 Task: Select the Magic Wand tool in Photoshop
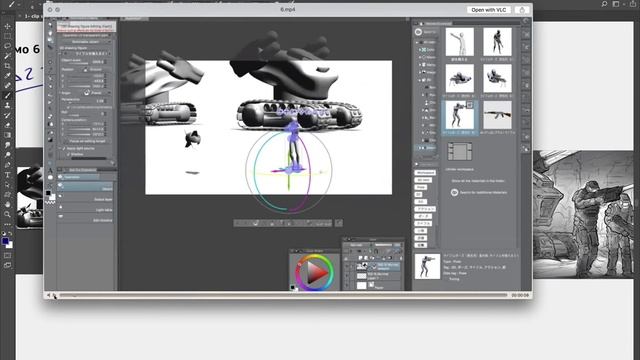(7, 56)
